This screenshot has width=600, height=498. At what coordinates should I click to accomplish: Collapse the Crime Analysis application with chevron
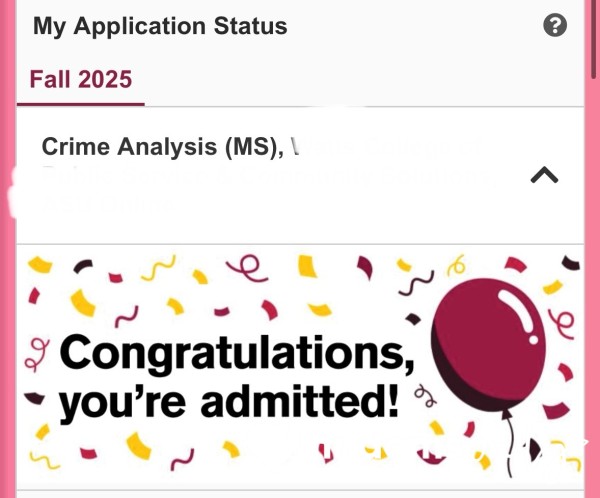pyautogui.click(x=544, y=175)
